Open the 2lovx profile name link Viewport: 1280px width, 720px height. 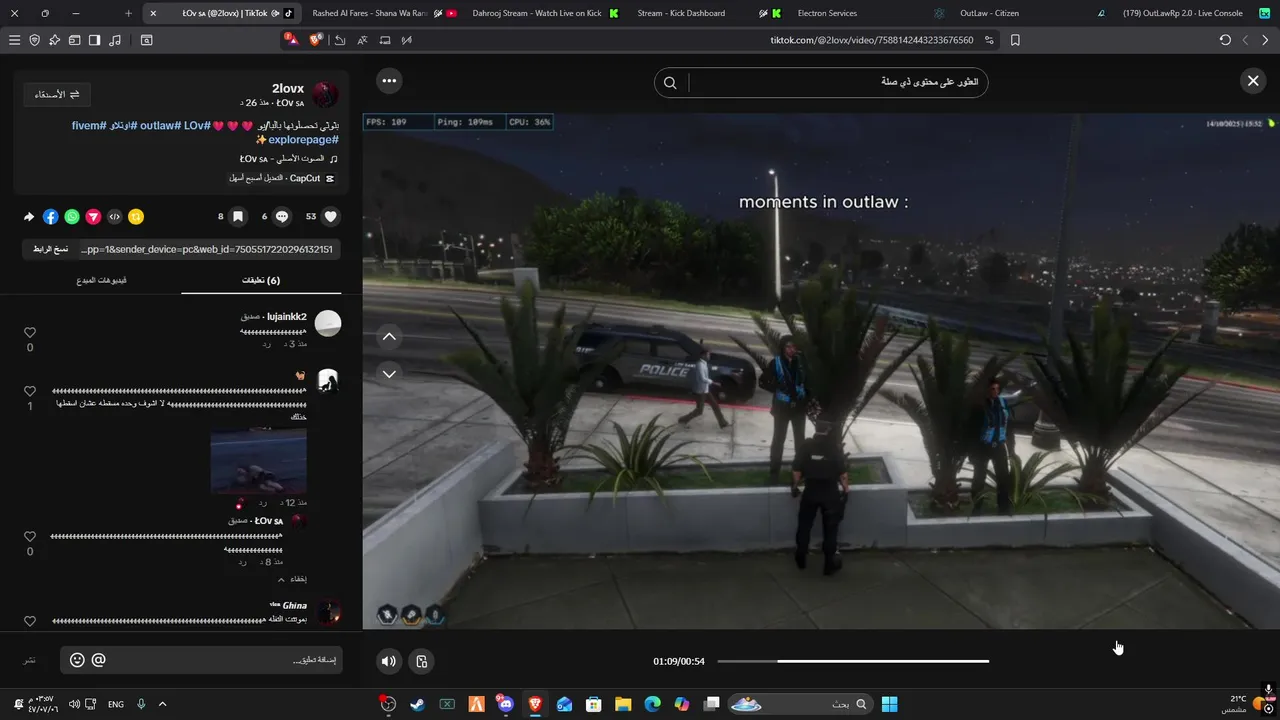(288, 88)
